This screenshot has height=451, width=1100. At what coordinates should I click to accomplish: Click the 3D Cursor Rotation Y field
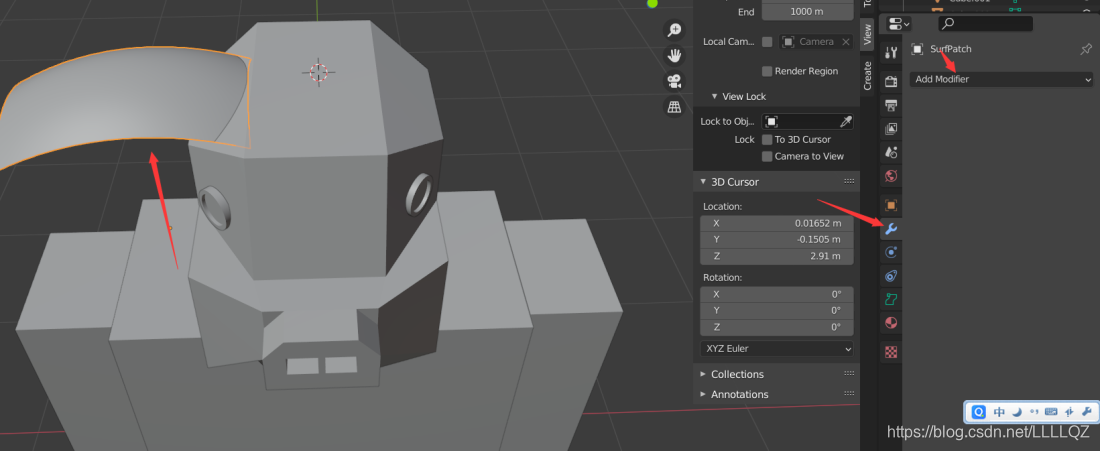point(777,311)
